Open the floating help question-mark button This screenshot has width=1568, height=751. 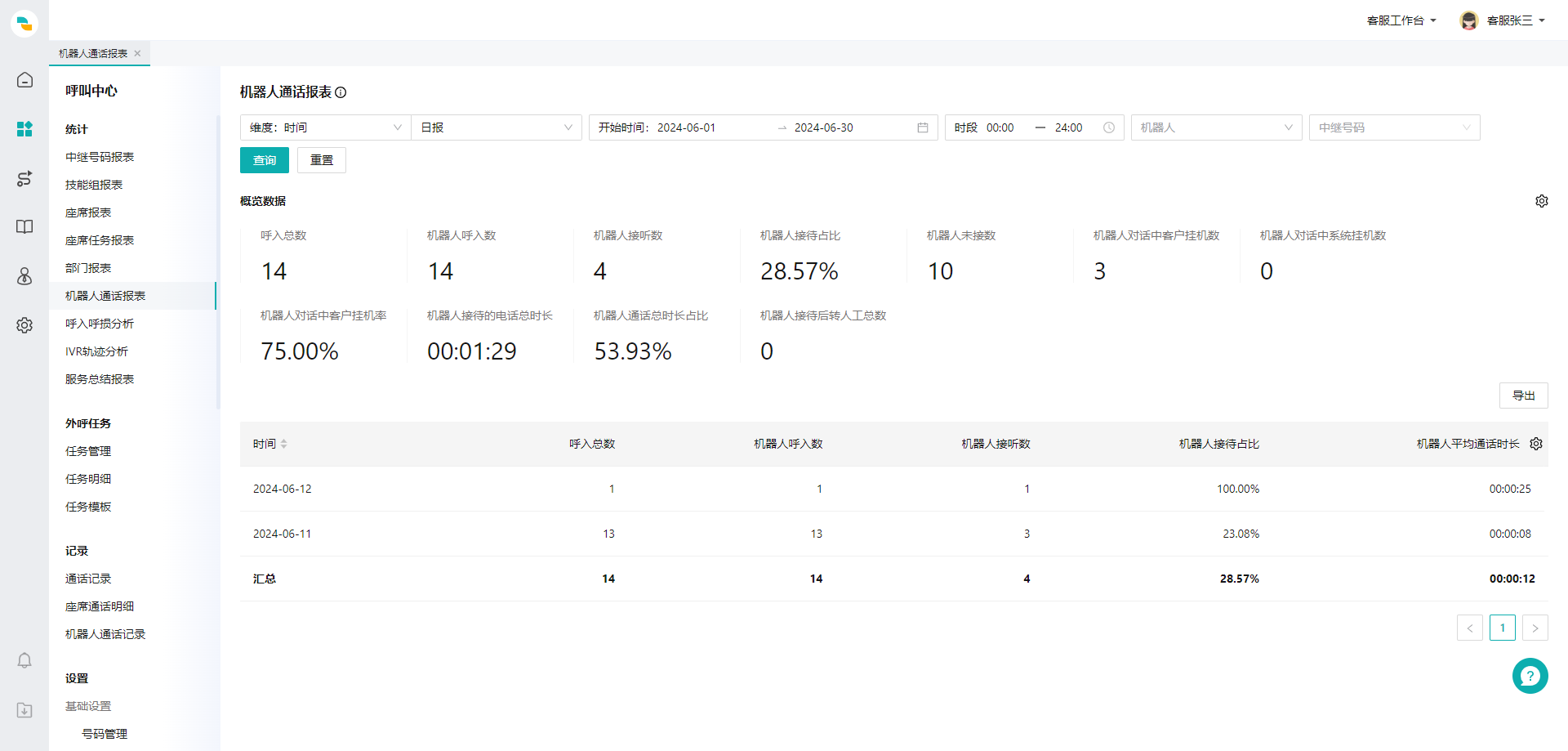coord(1530,676)
